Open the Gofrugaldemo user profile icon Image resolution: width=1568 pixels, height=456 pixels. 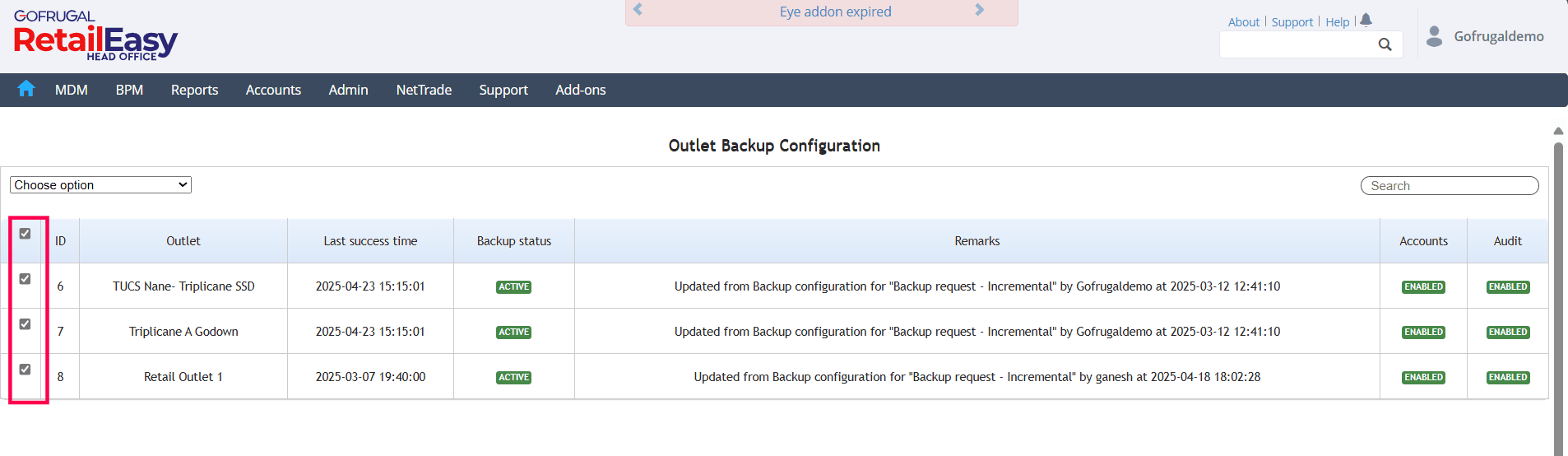(x=1435, y=36)
